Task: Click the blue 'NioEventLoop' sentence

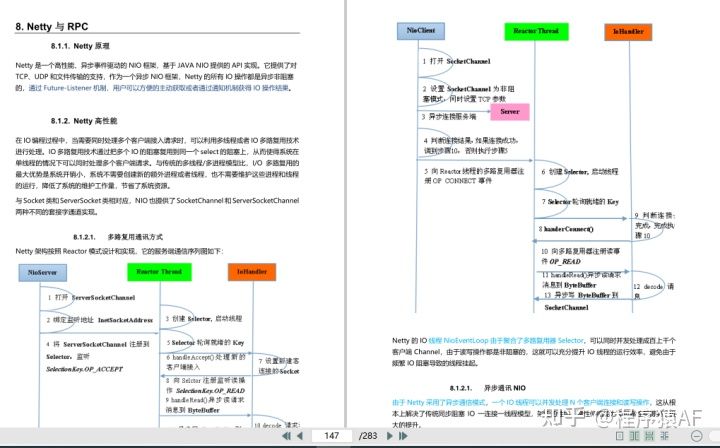Action: pos(506,341)
